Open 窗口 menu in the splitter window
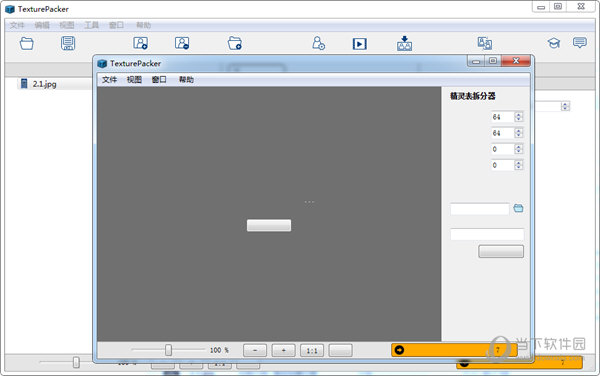The width and height of the screenshot is (600, 376). pyautogui.click(x=159, y=80)
